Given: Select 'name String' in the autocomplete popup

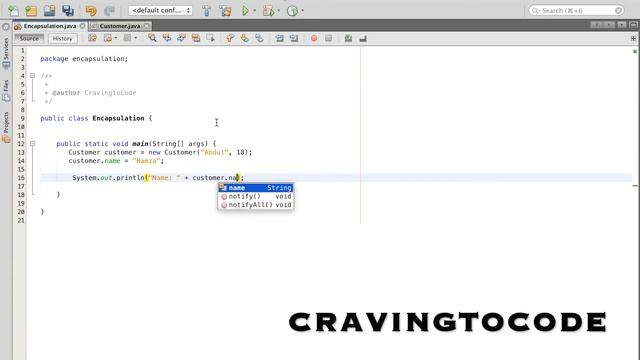Looking at the screenshot, I should tap(256, 188).
